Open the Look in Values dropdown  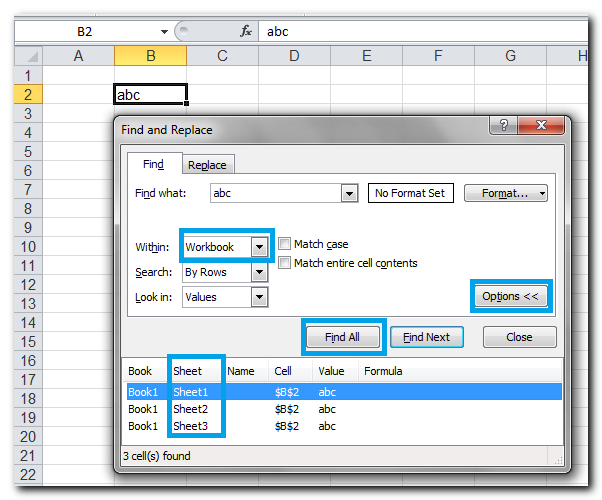click(260, 297)
